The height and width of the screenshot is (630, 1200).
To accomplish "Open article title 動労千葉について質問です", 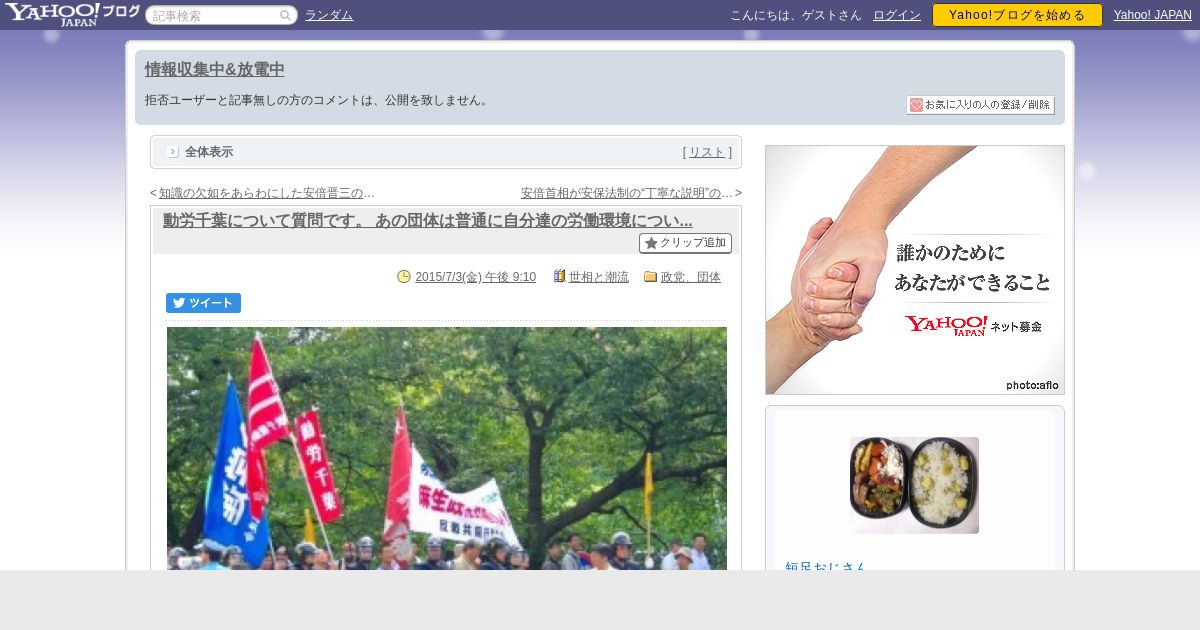I will [x=428, y=220].
